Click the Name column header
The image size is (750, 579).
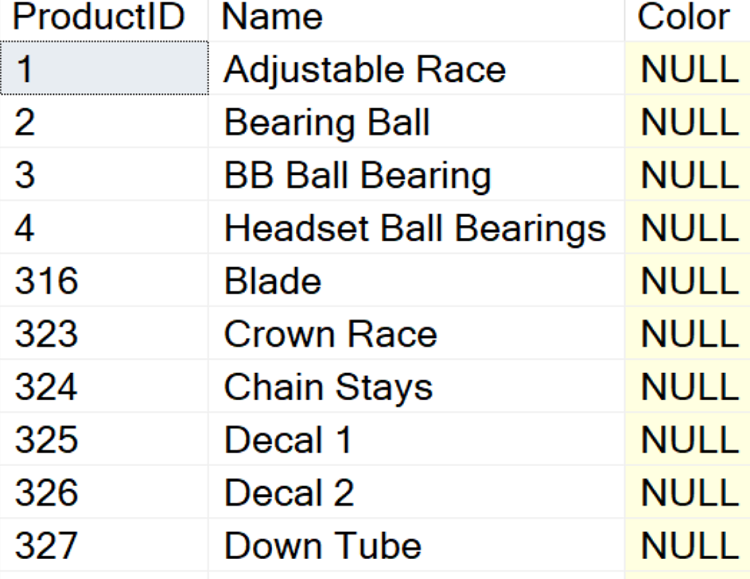417,19
